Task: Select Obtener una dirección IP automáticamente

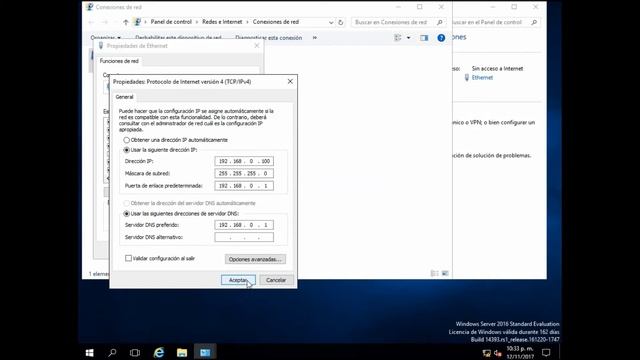Action: [x=127, y=140]
